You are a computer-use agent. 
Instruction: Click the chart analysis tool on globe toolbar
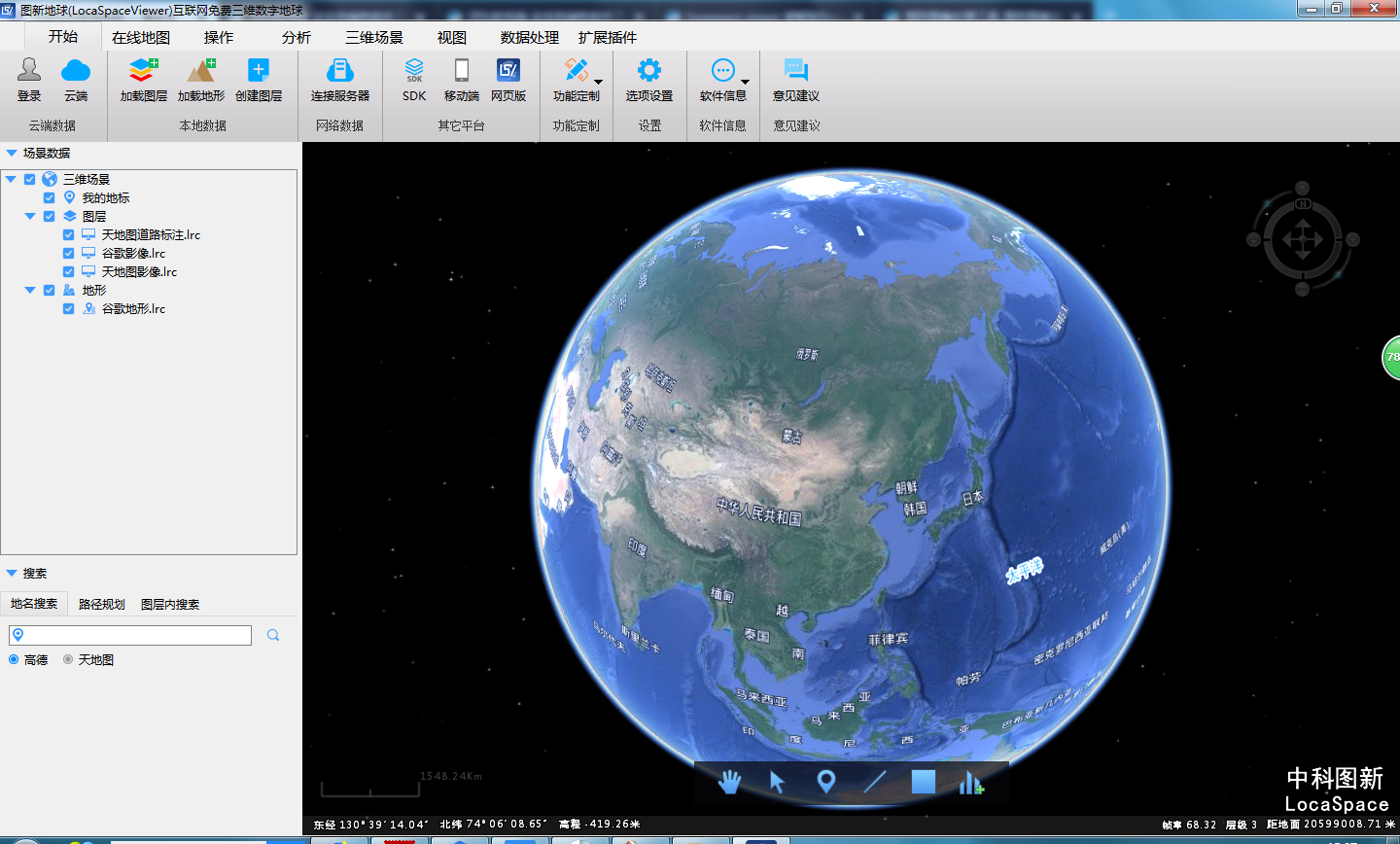pos(971,782)
